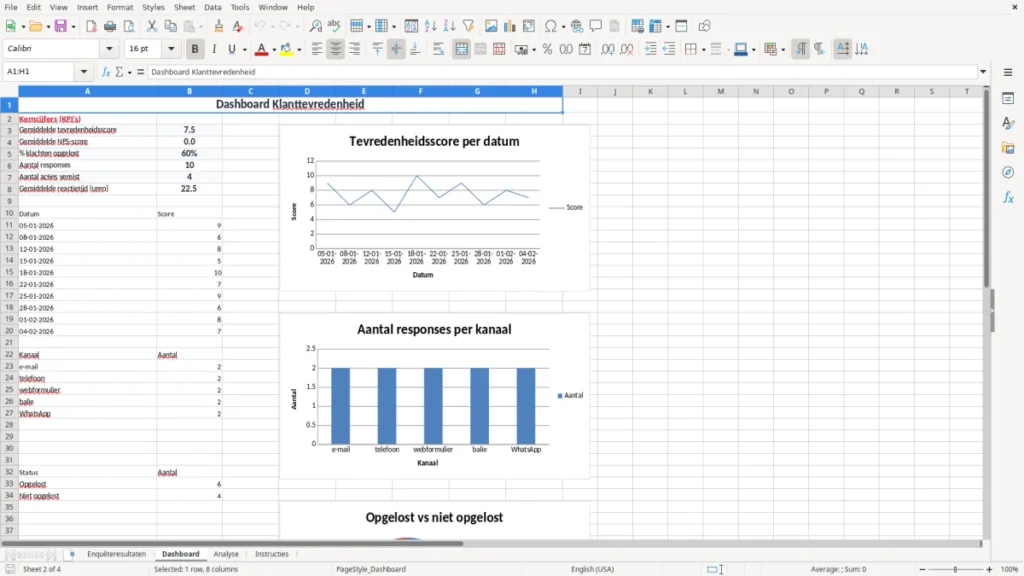Insert an image from the toolbar

(491, 26)
